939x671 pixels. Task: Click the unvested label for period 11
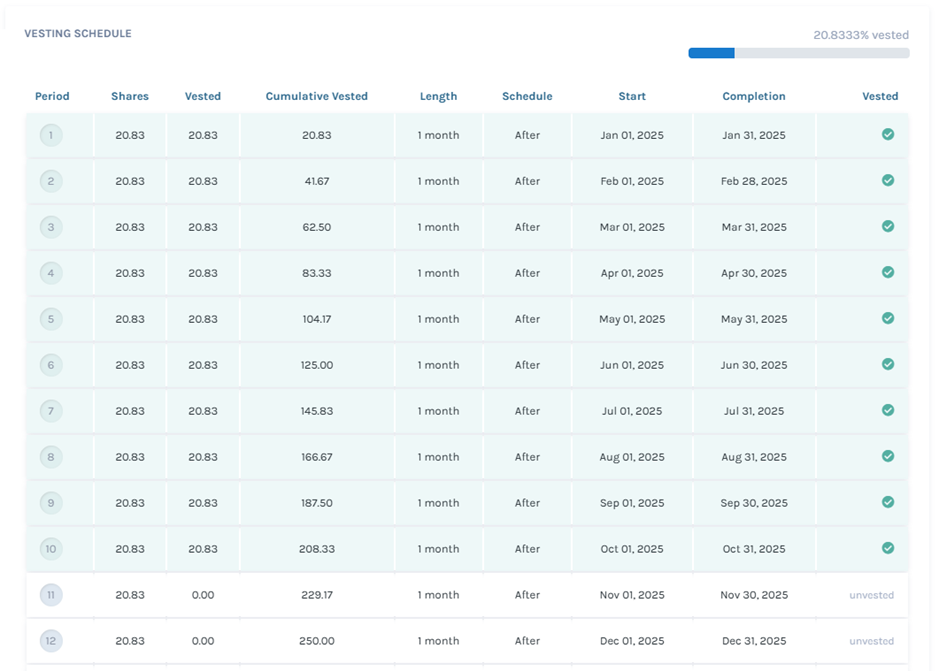click(x=871, y=595)
